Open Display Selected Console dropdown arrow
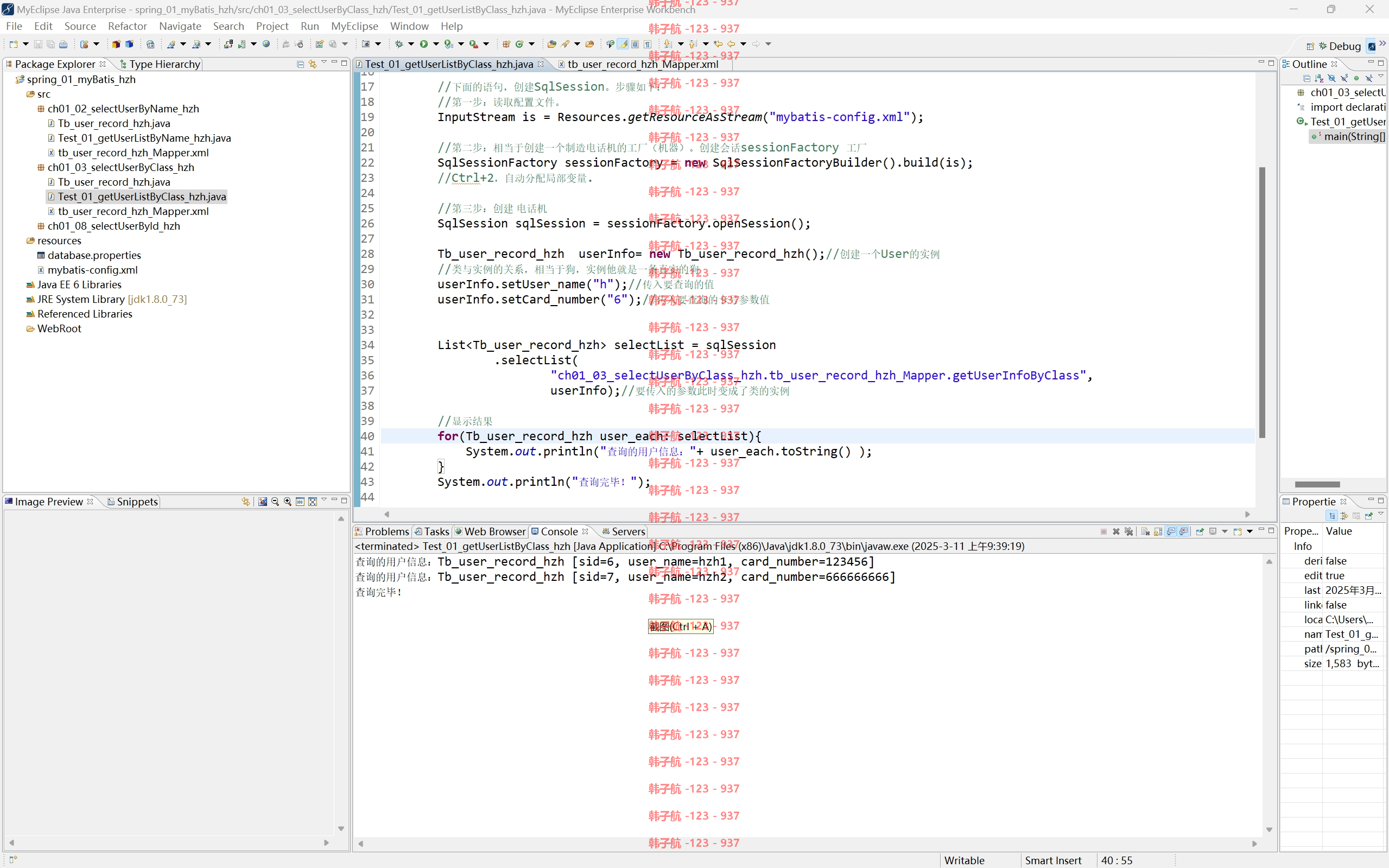 click(x=1225, y=531)
